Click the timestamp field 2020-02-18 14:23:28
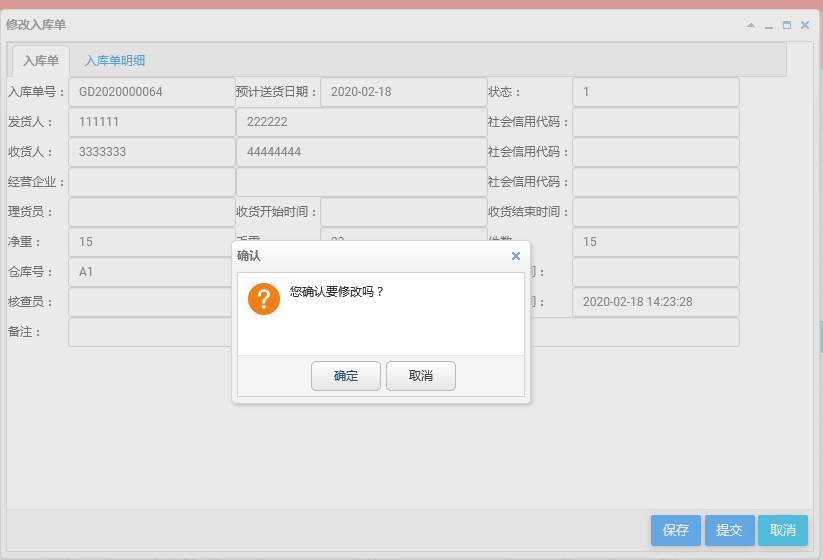 point(656,302)
